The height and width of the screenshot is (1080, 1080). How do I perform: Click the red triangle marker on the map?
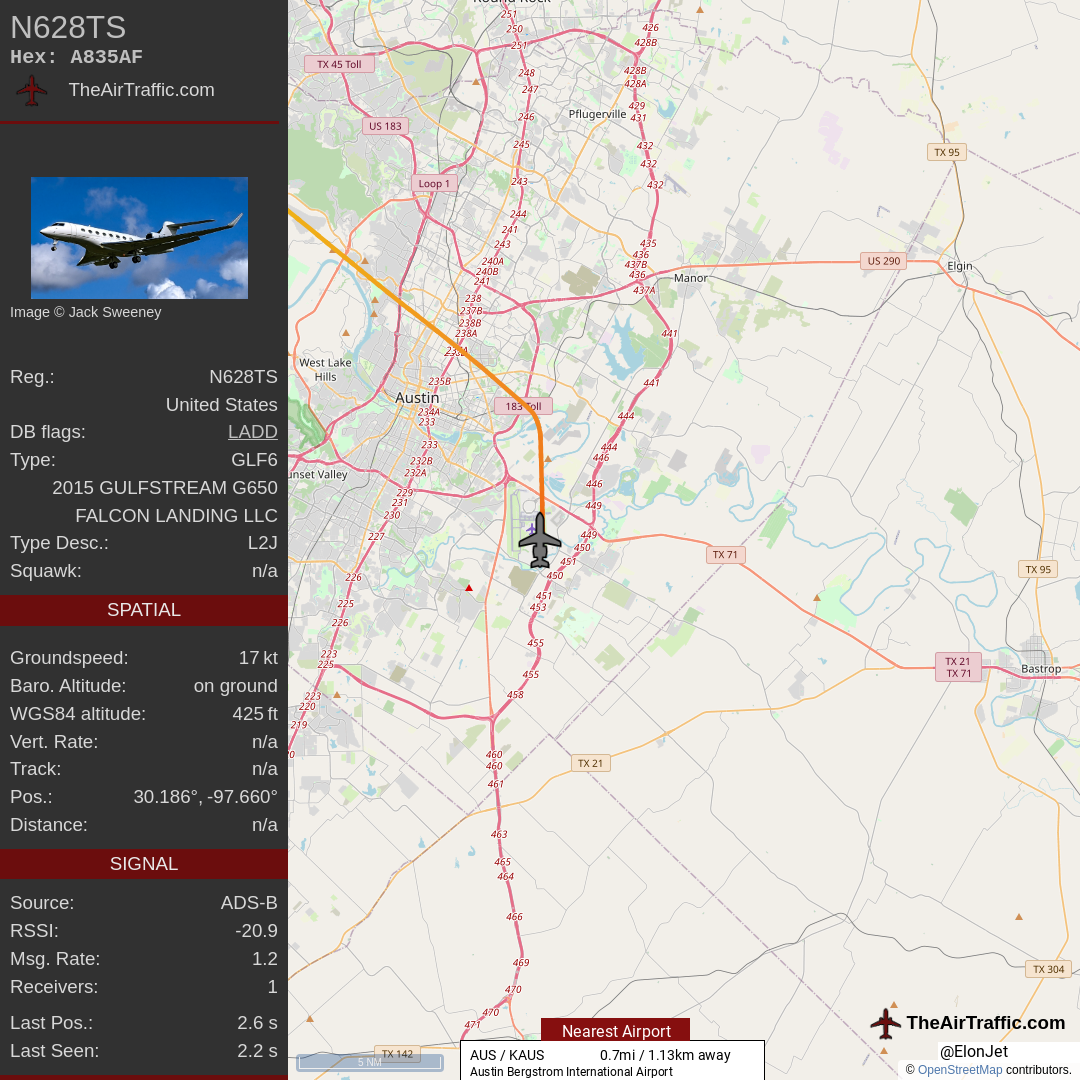click(469, 588)
